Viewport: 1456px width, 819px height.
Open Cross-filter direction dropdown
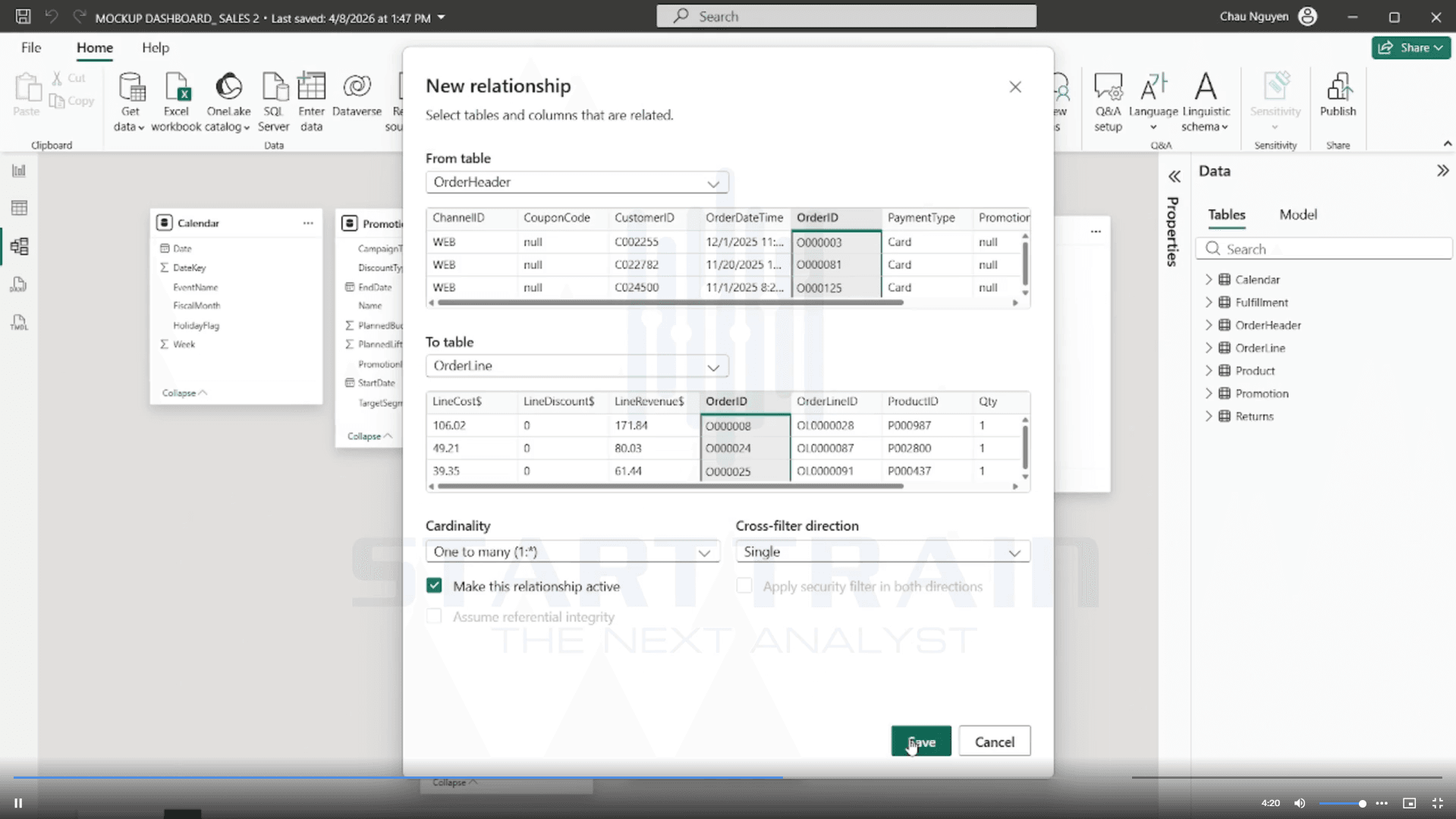click(882, 552)
